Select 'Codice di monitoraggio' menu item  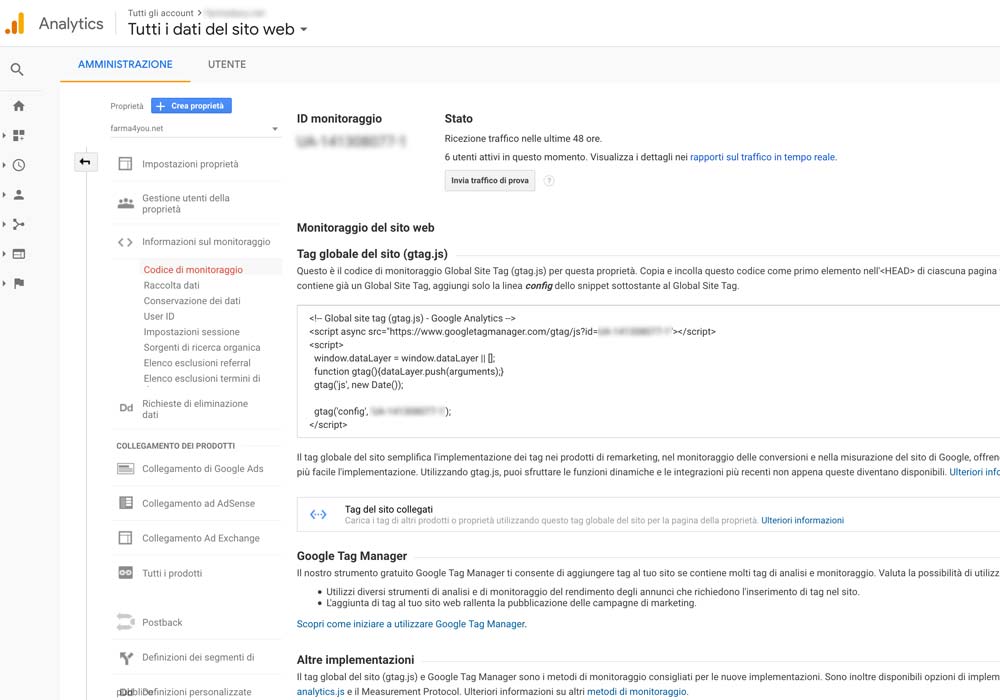[x=193, y=270]
